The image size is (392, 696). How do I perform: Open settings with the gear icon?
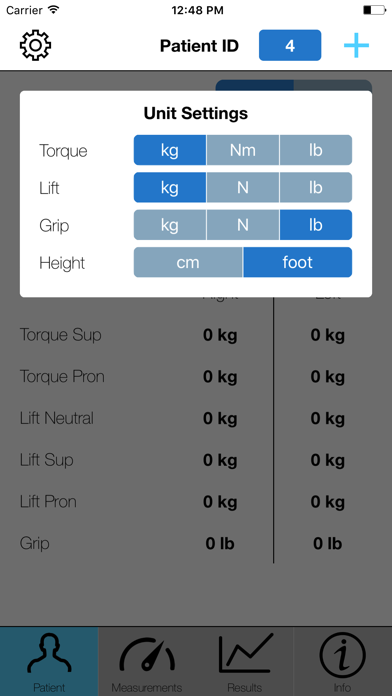(x=36, y=45)
